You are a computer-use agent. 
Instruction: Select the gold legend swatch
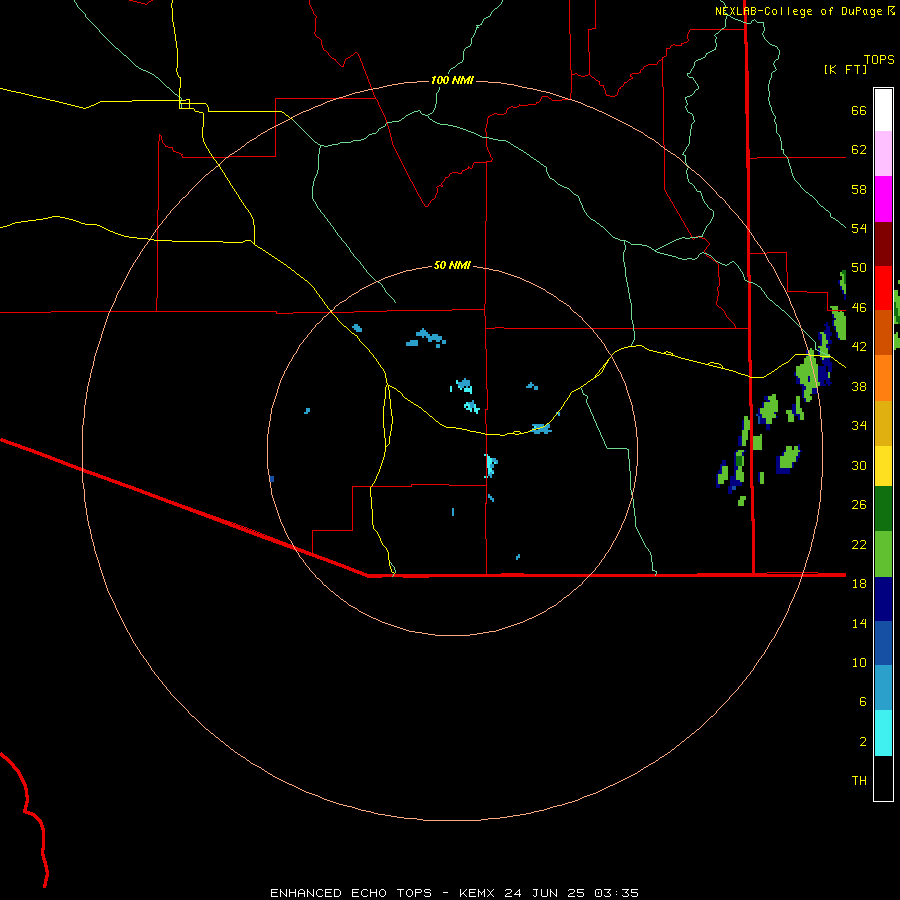coord(883,423)
